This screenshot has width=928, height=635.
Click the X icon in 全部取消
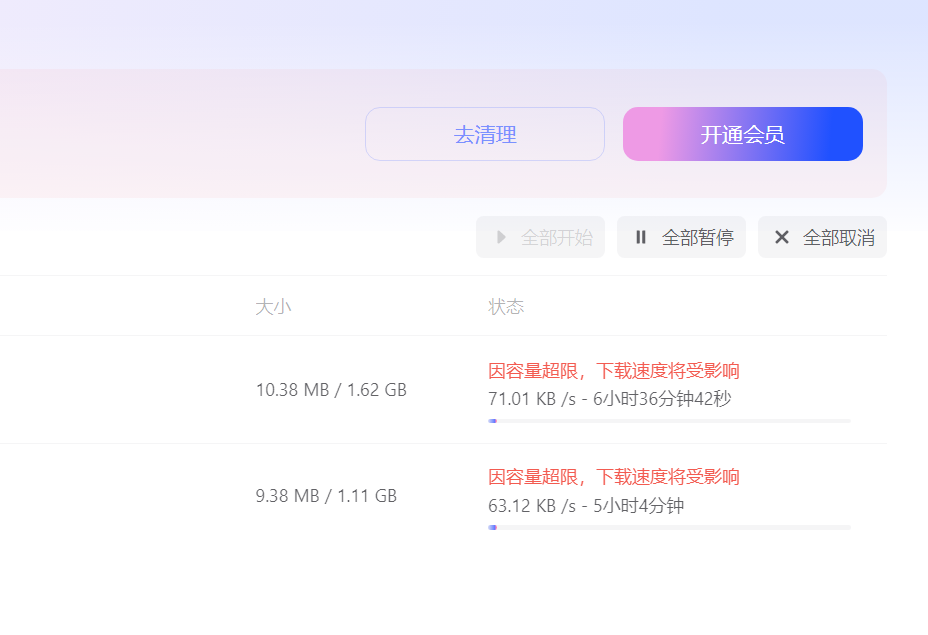coord(782,237)
